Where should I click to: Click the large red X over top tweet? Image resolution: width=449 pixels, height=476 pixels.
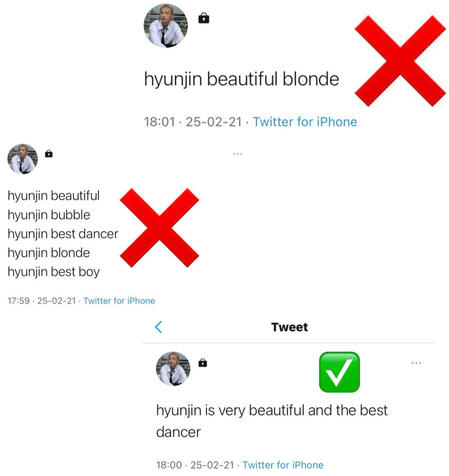click(x=400, y=61)
